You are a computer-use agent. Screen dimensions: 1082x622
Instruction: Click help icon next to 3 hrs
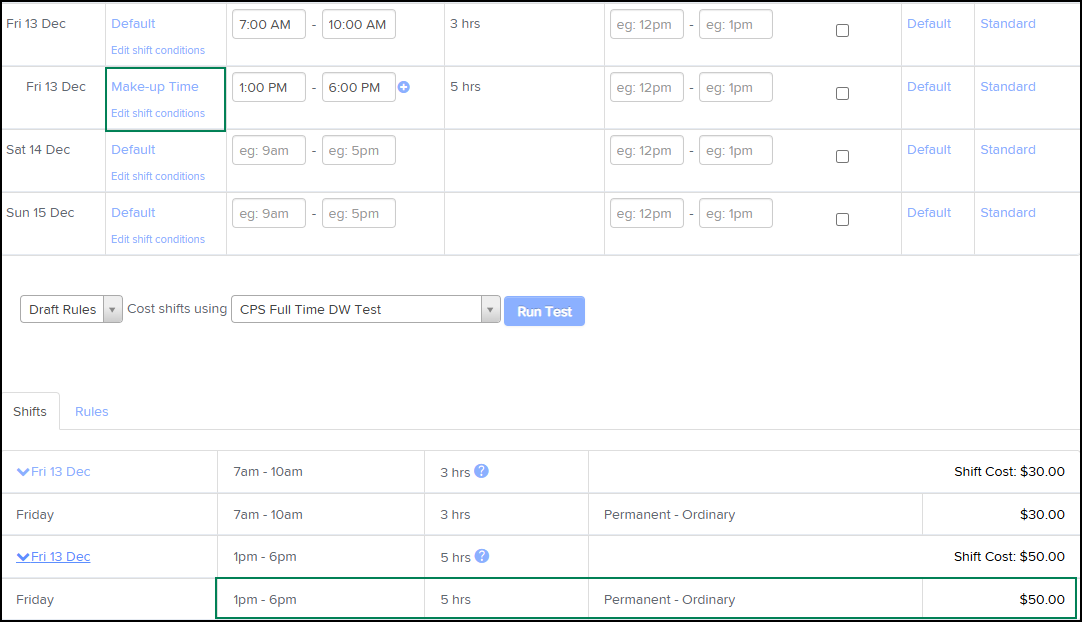tap(481, 471)
